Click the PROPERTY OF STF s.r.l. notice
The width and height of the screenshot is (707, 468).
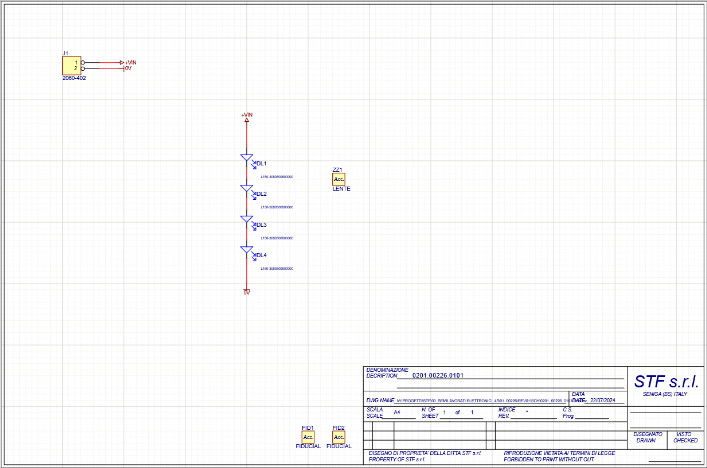click(x=397, y=459)
